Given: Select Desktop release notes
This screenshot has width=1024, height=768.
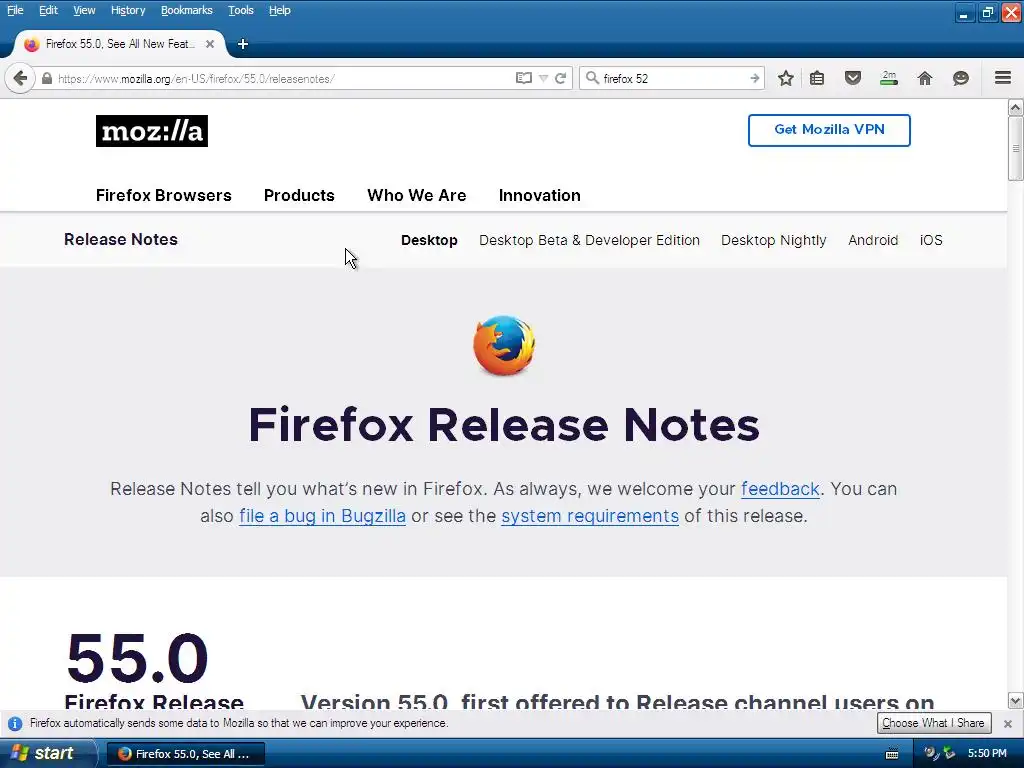Looking at the screenshot, I should click(x=429, y=240).
